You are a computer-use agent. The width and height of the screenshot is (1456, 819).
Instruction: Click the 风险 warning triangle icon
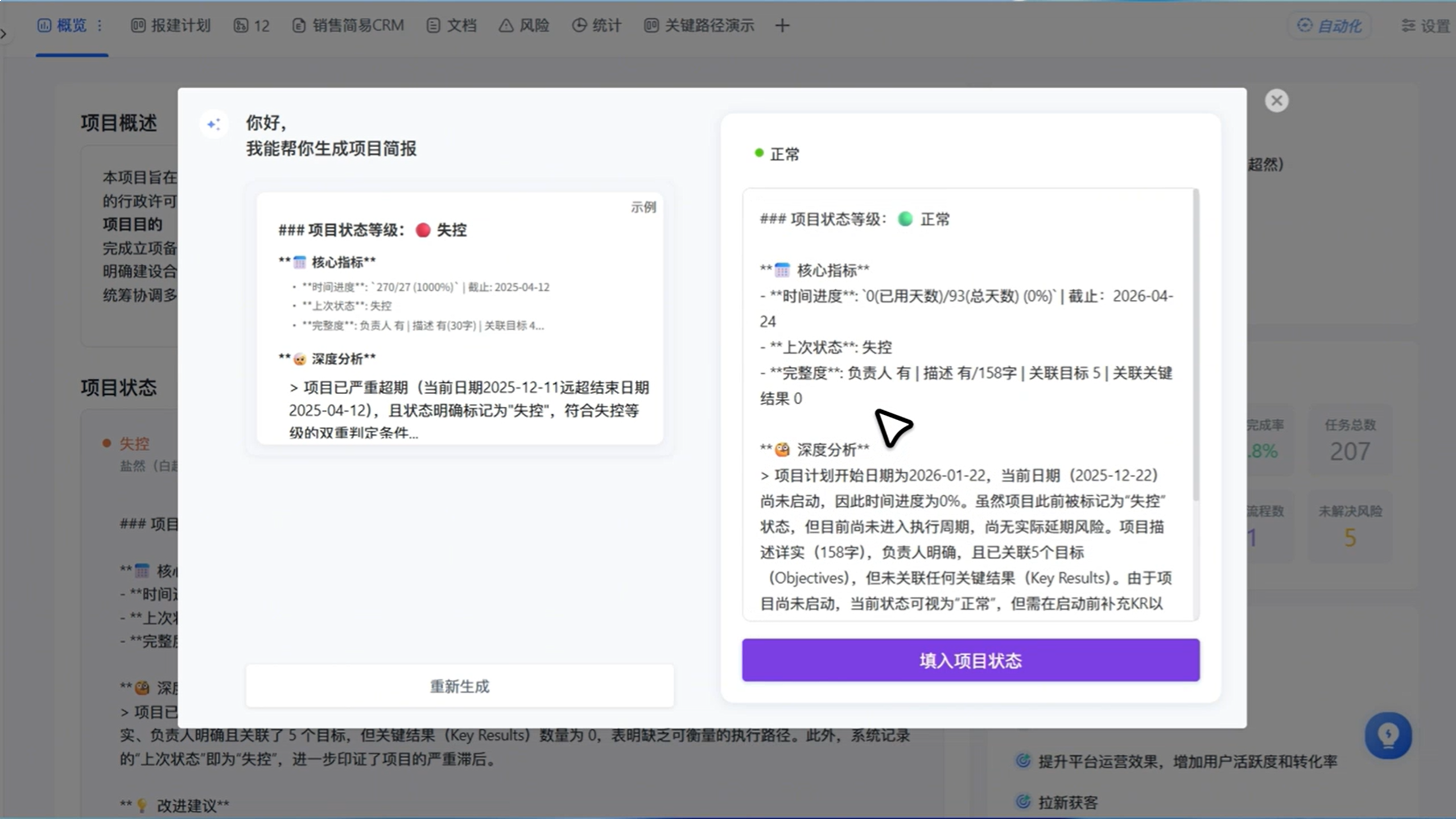tap(506, 26)
